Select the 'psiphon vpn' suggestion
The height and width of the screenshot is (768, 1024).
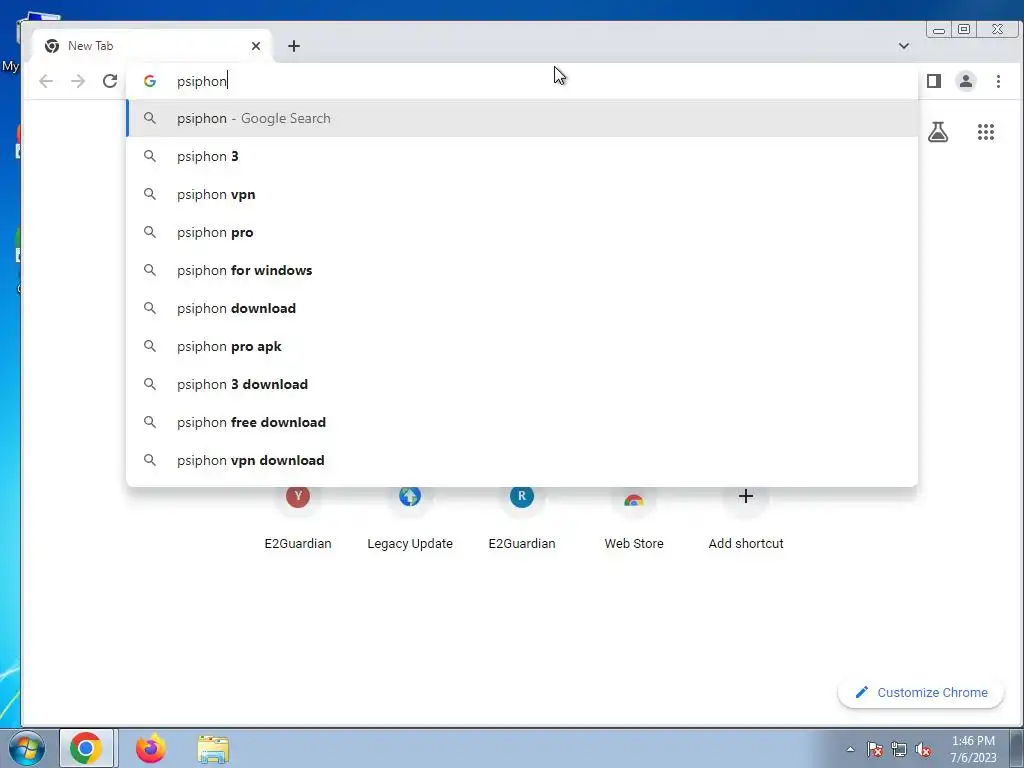coord(522,194)
